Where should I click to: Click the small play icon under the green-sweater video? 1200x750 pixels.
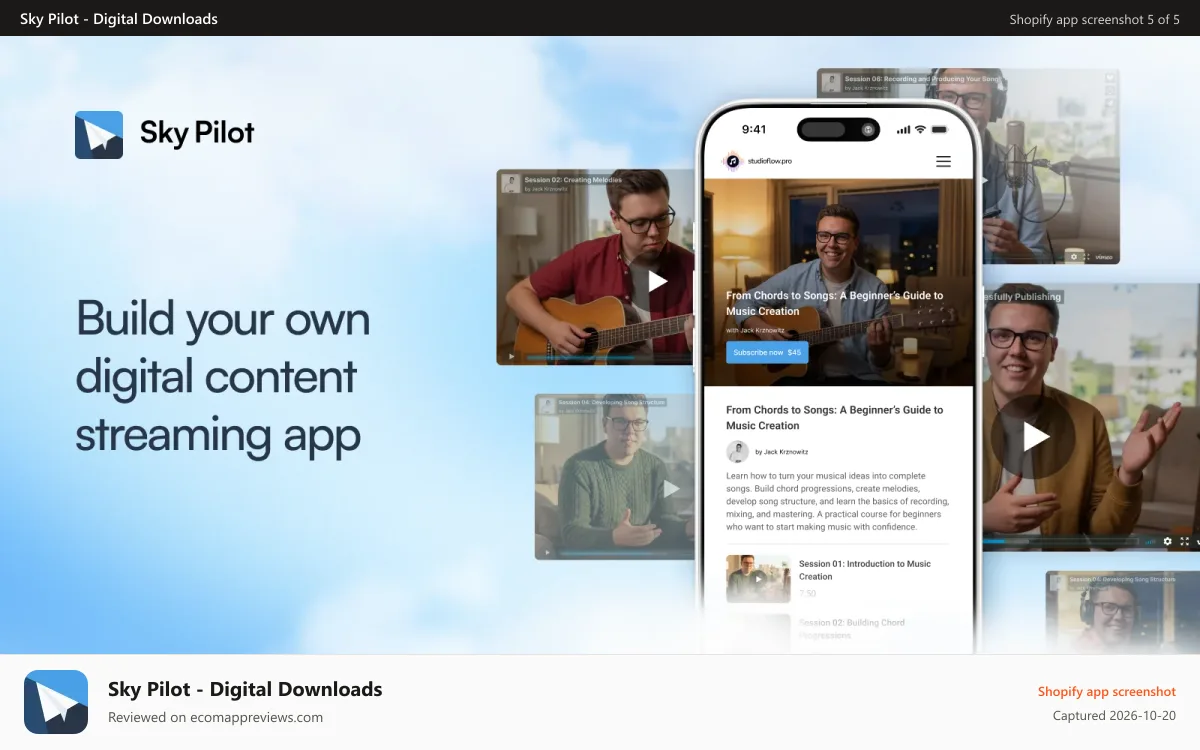(547, 552)
